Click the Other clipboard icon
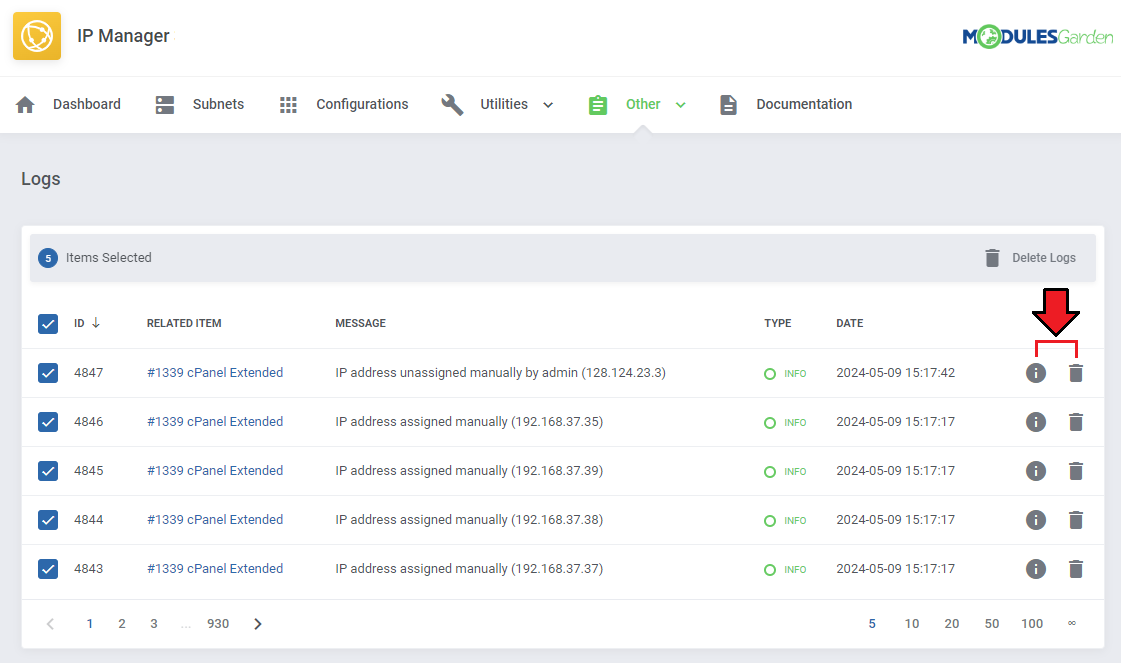1121x663 pixels. tap(598, 104)
